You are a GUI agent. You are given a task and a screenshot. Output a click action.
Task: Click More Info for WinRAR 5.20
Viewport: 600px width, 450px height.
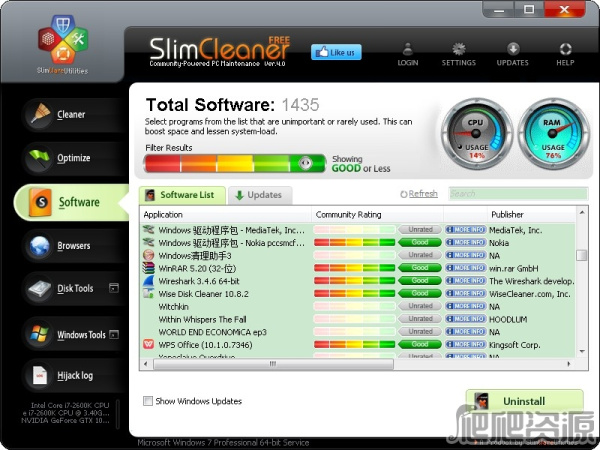(464, 268)
